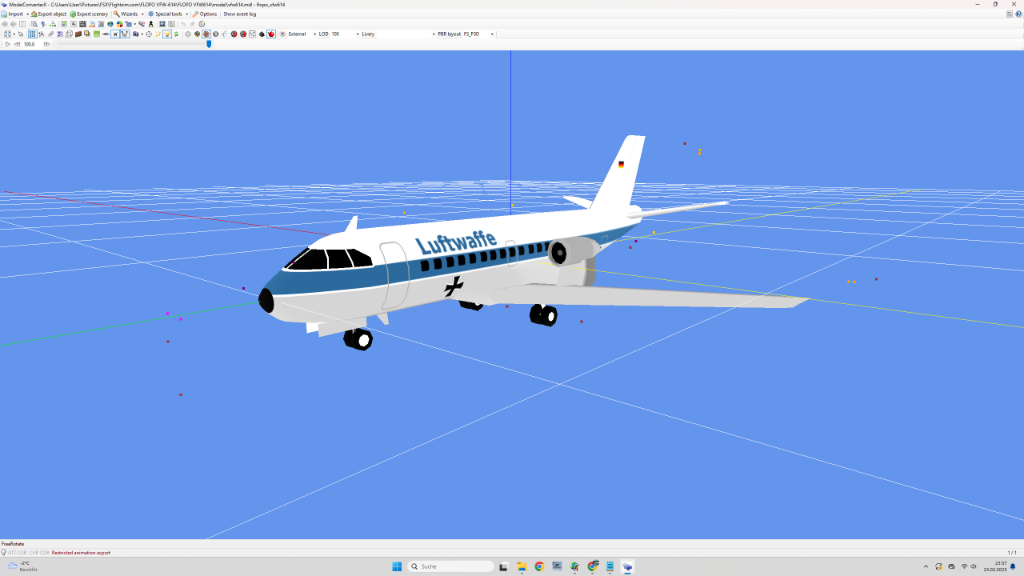
Task: Click the grey back arrow icon
Action: click(x=5, y=24)
